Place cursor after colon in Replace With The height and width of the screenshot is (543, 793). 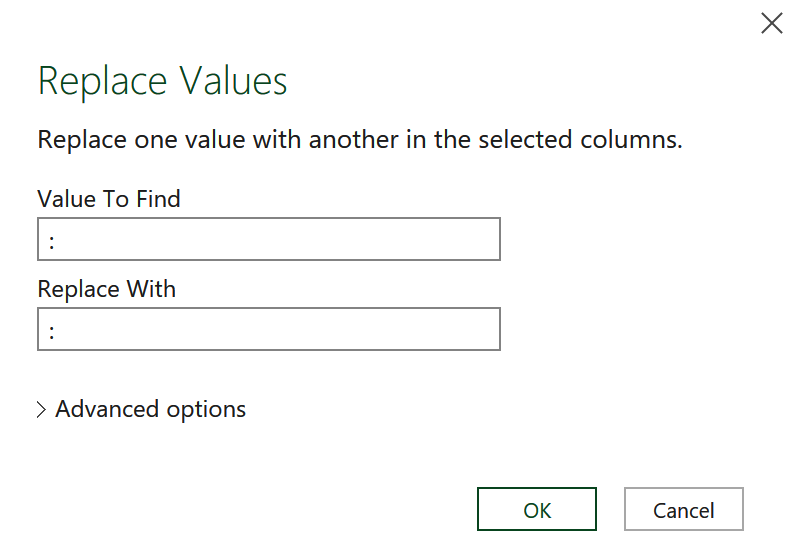tap(56, 331)
